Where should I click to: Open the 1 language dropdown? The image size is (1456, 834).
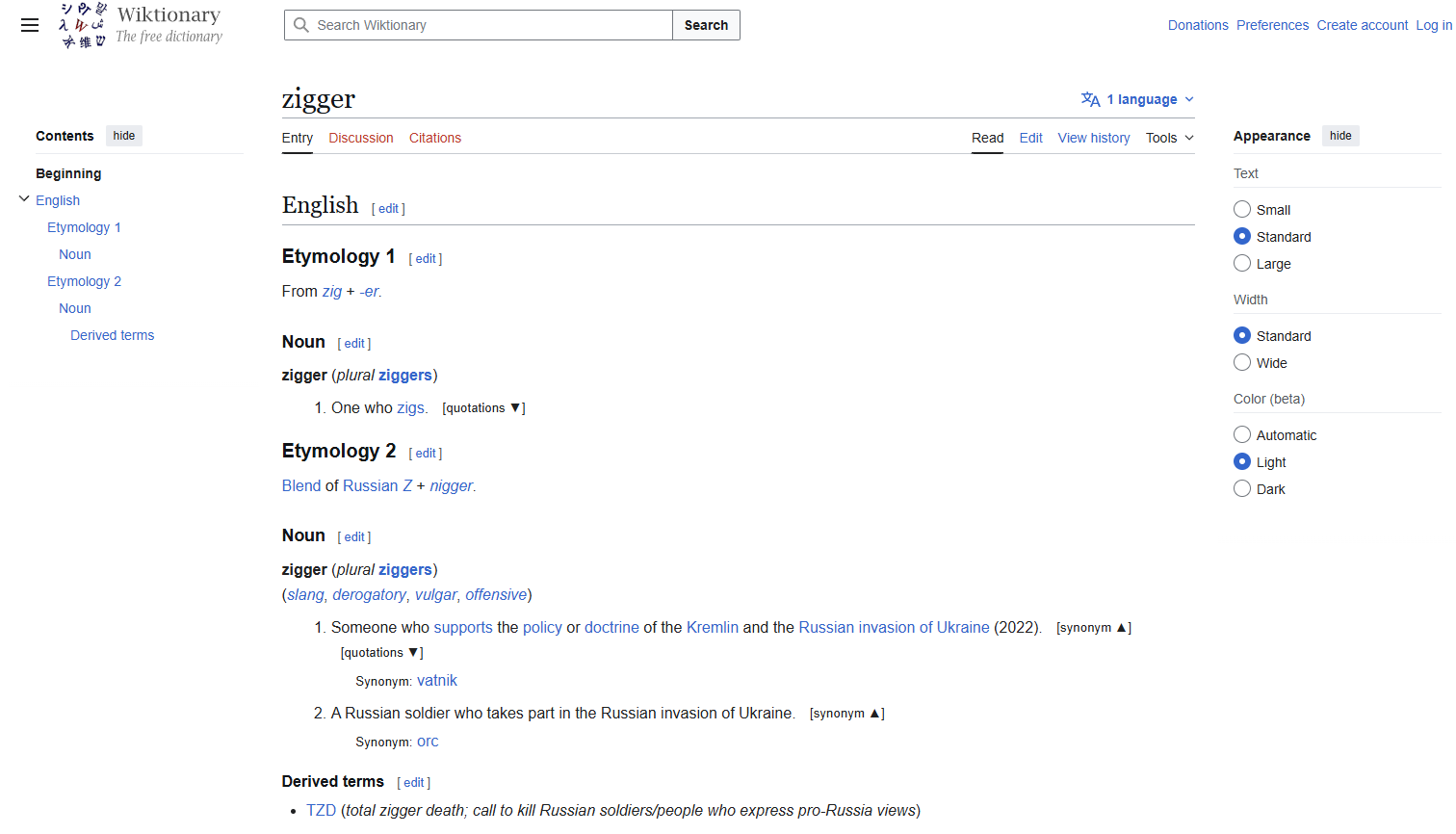coord(1137,99)
